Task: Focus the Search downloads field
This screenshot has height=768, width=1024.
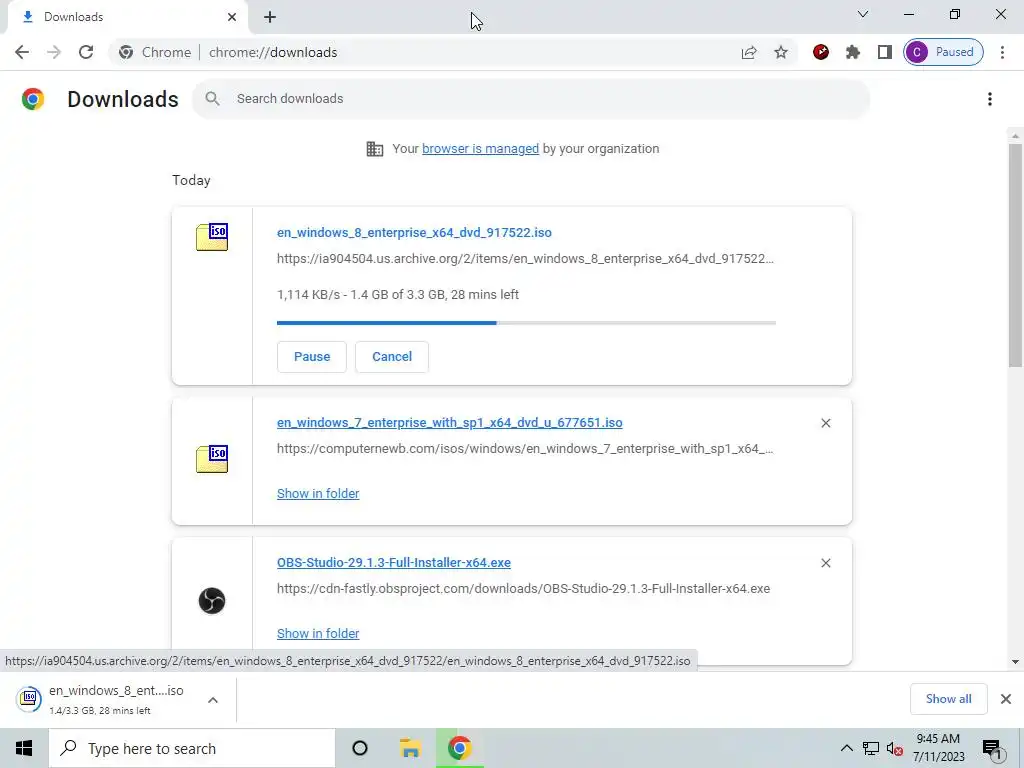Action: pos(530,99)
